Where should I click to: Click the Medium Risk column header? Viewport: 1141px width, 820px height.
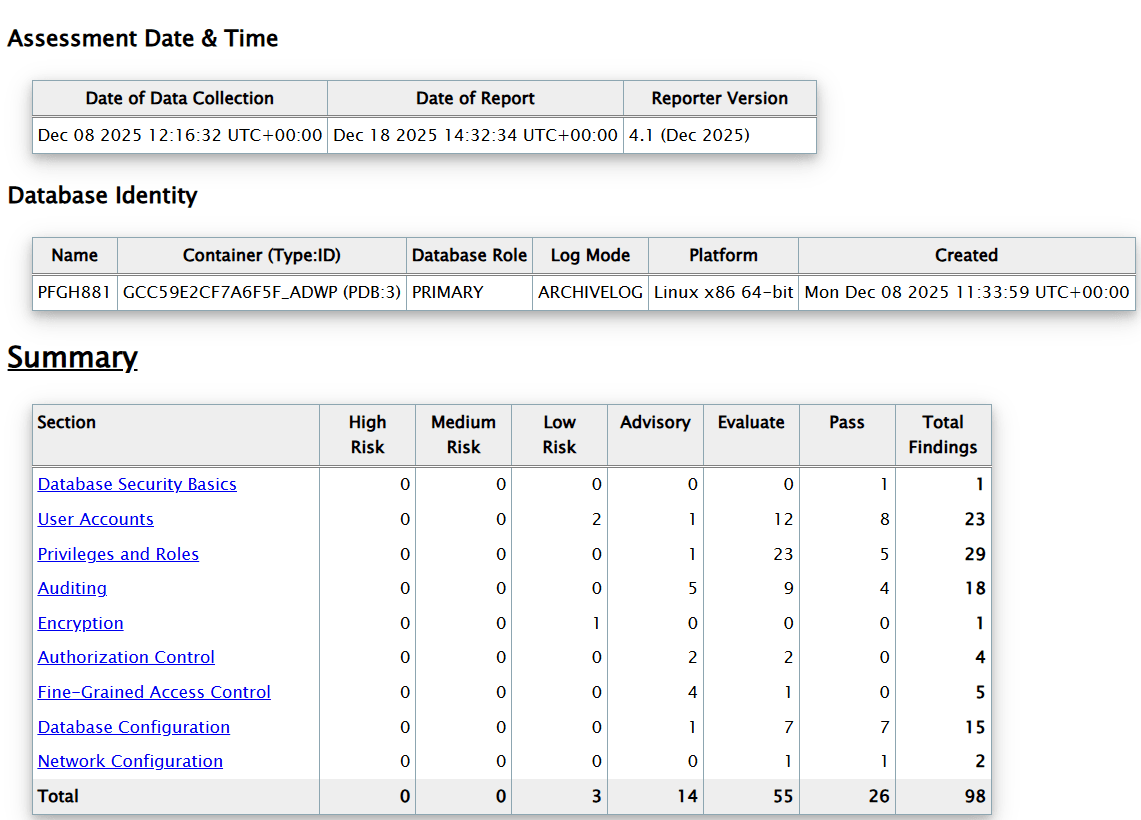pyautogui.click(x=464, y=435)
